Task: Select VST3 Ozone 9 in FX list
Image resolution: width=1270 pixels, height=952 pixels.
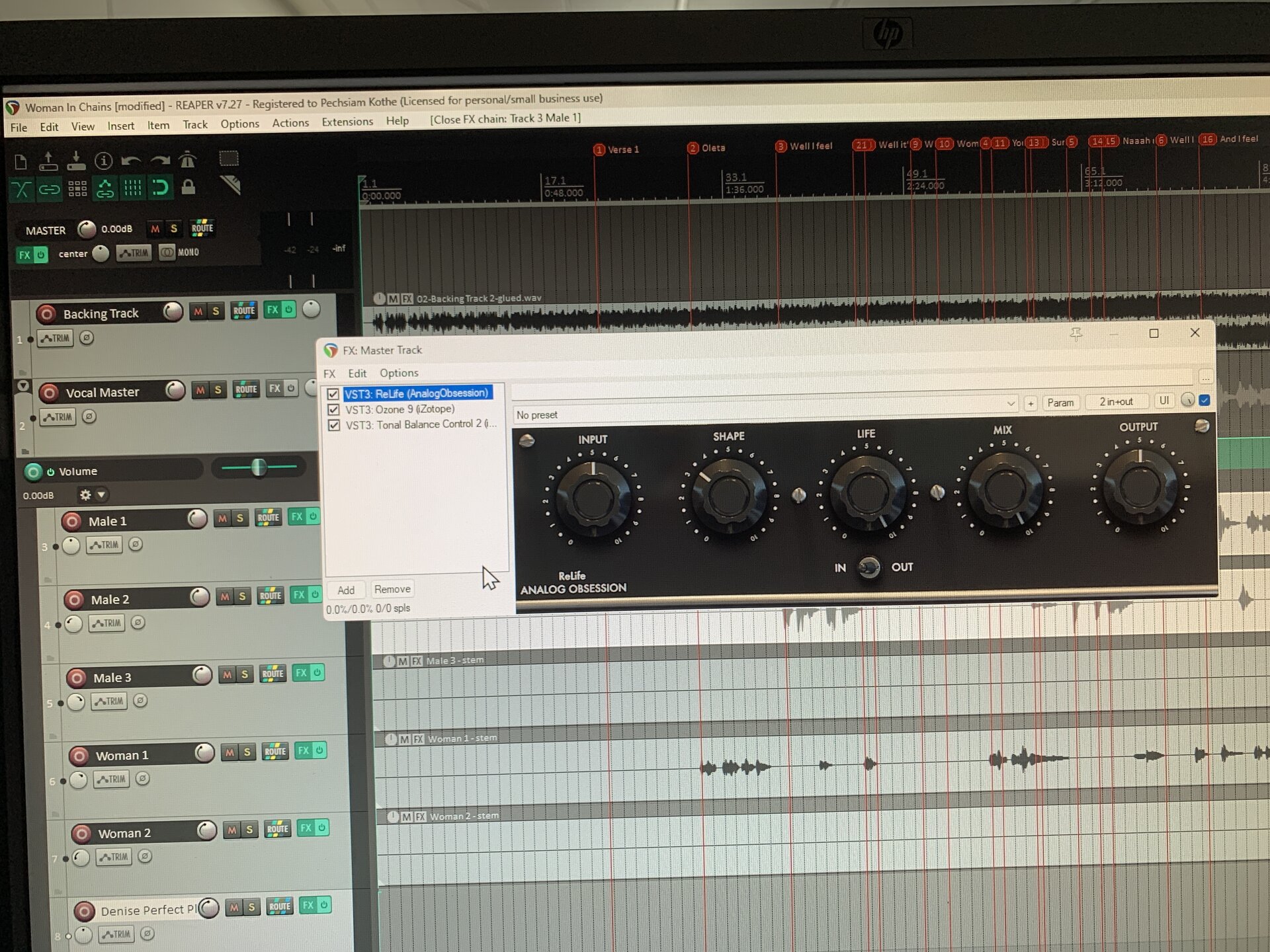Action: pyautogui.click(x=400, y=410)
